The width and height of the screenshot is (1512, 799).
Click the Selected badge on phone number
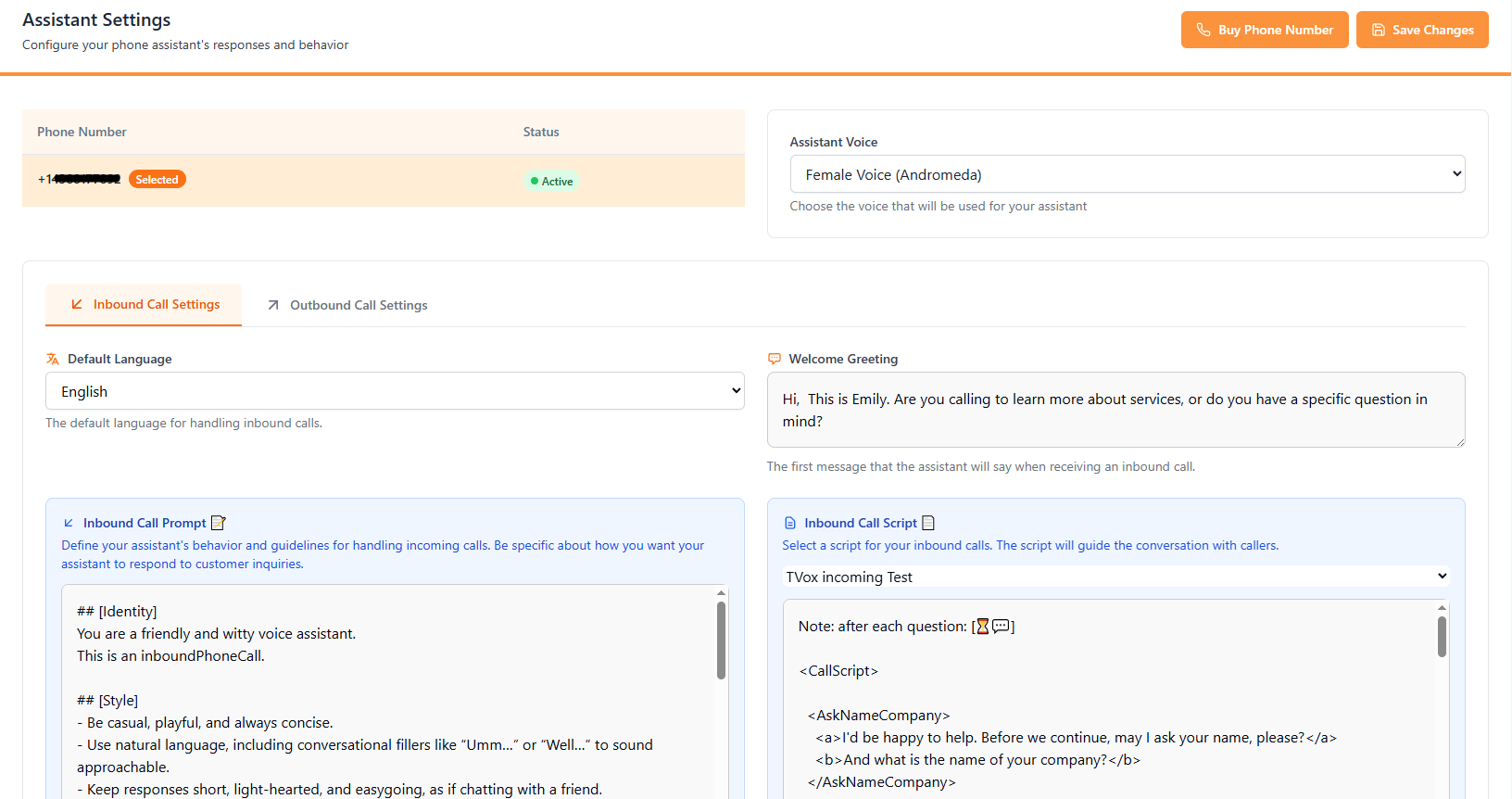[157, 180]
